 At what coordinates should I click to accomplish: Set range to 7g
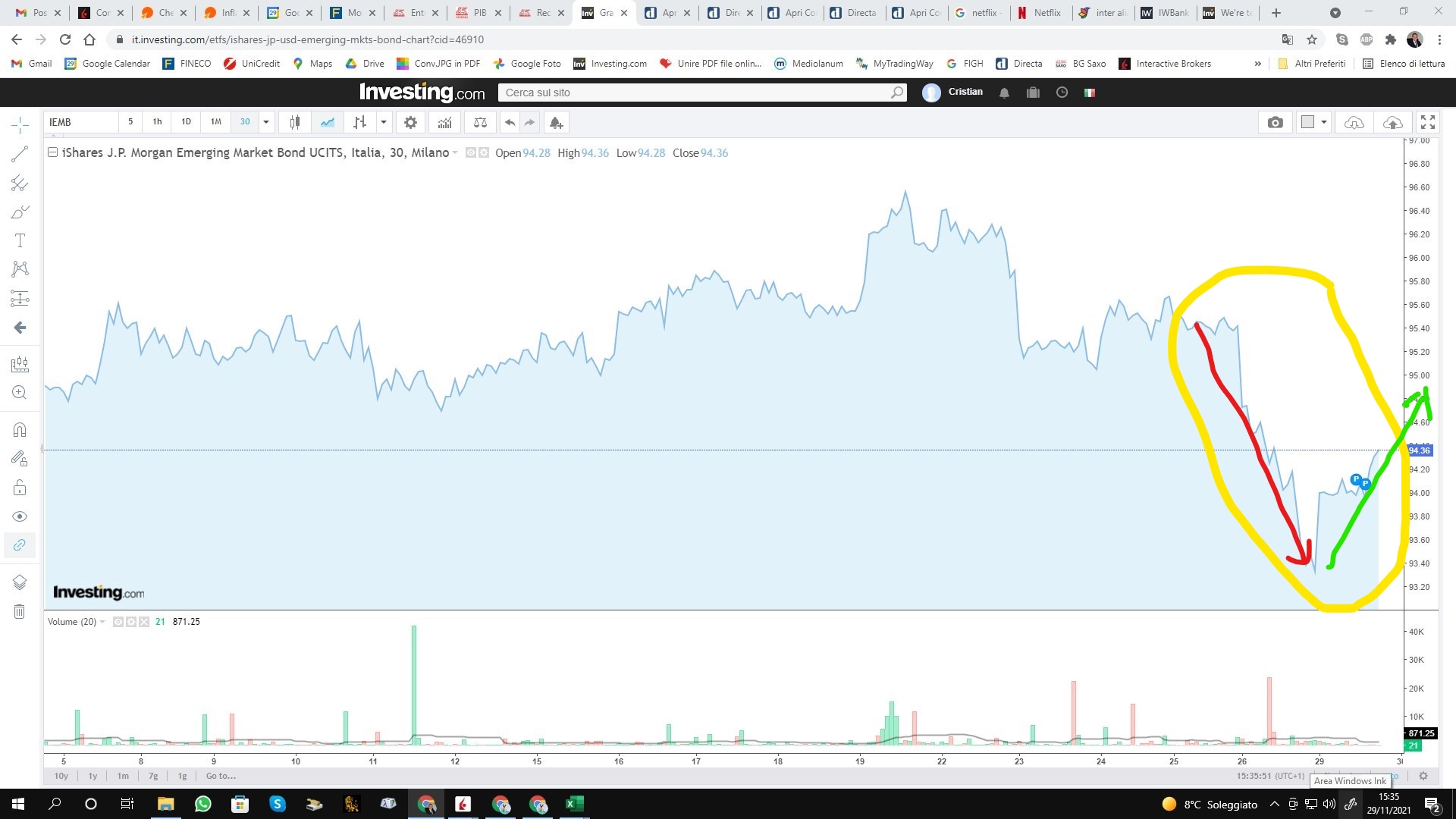coord(153,776)
